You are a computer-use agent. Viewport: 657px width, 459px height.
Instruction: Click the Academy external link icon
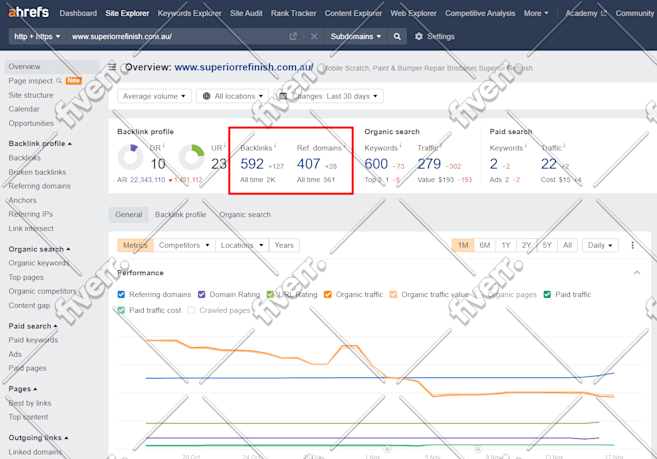(x=604, y=13)
